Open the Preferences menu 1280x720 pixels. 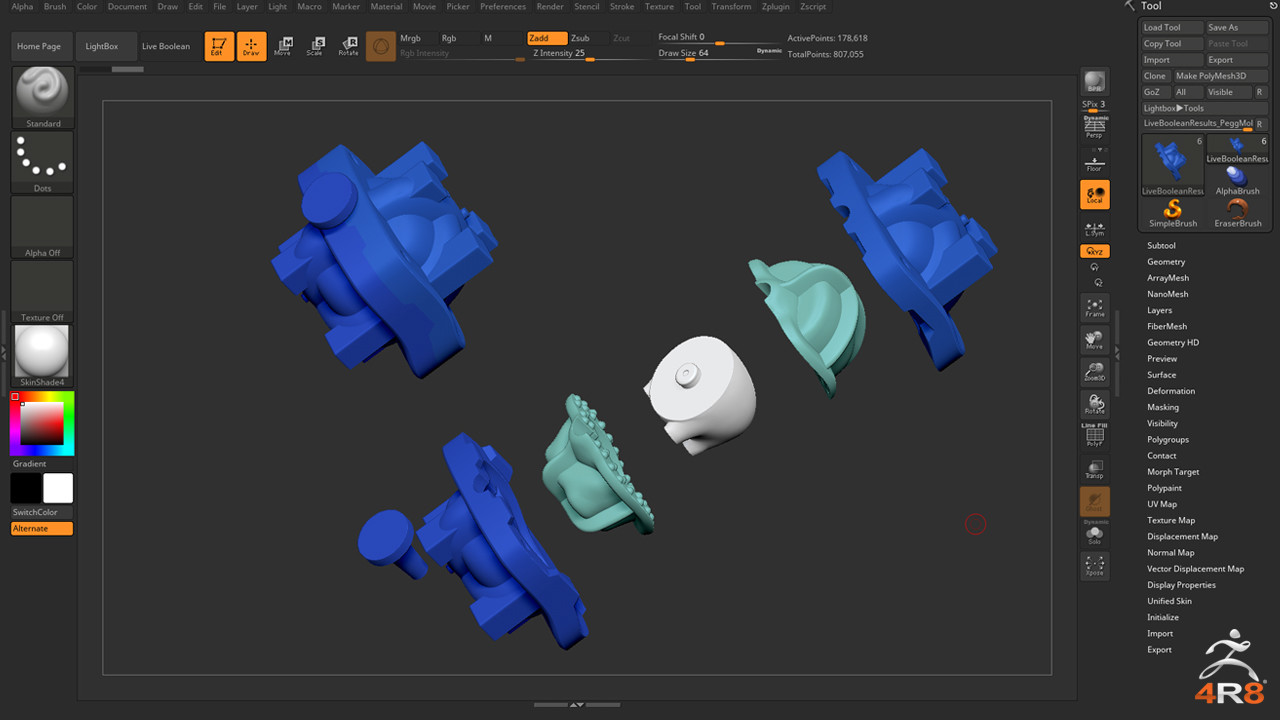pyautogui.click(x=502, y=7)
